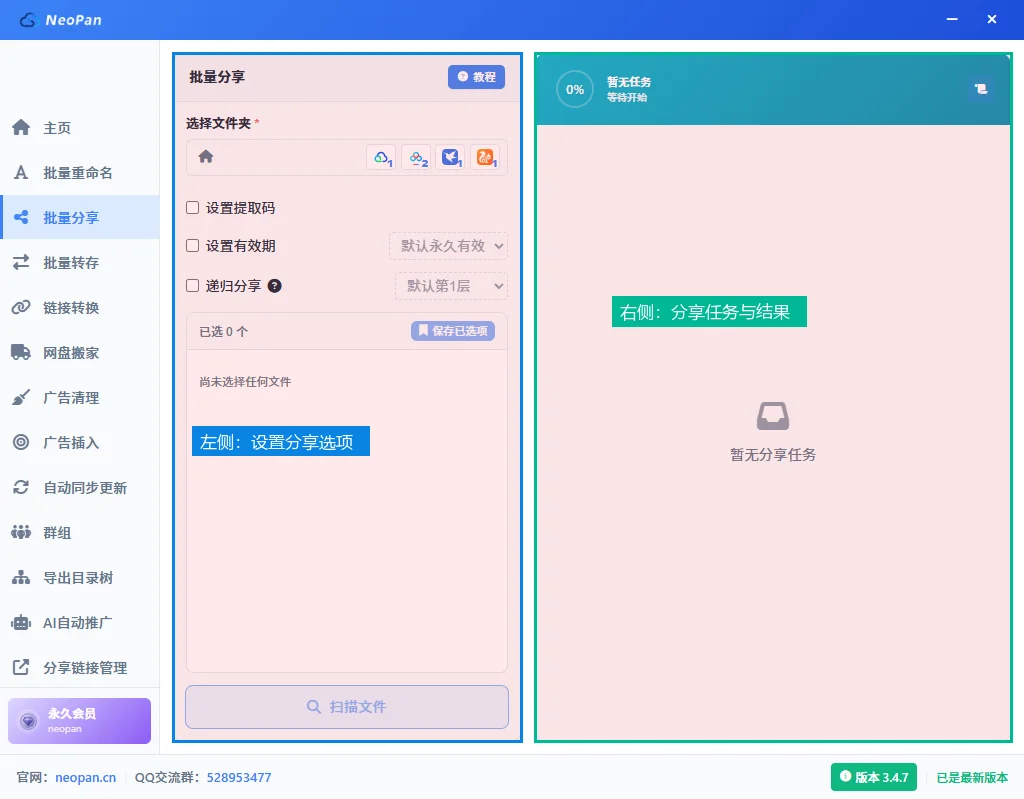
Task: Click the 批量分享 panel heading
Action: tap(217, 77)
